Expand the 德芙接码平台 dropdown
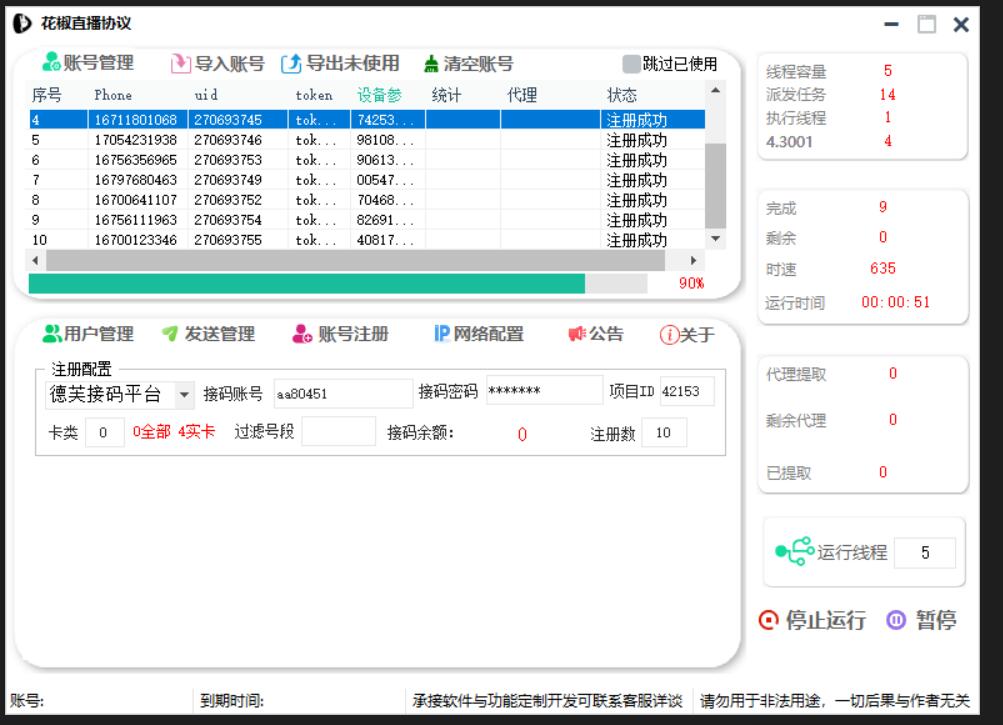1003x725 pixels. [184, 394]
